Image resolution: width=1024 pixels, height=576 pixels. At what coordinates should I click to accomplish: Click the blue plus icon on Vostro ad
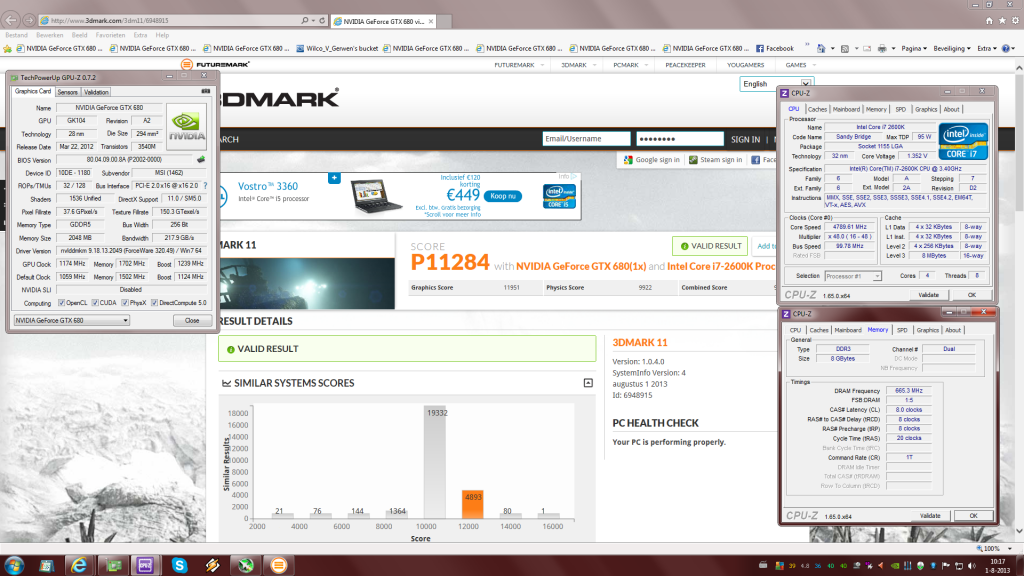tap(334, 178)
